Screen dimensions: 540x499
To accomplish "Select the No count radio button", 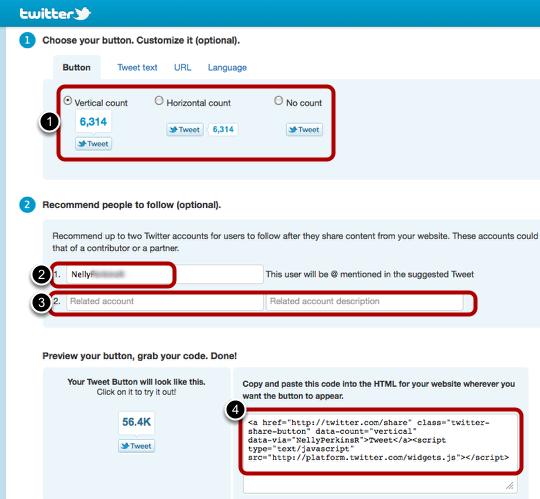I will tap(278, 101).
